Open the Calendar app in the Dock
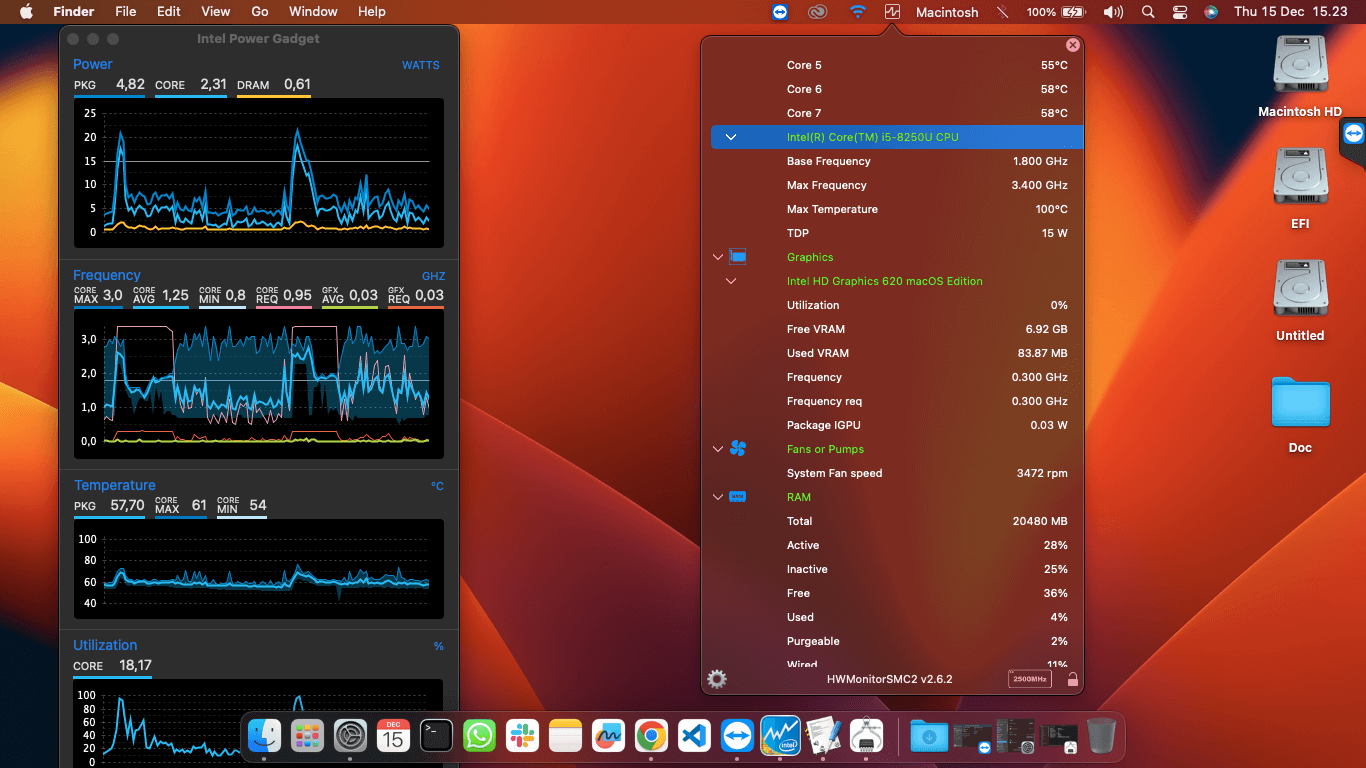Screen dimensions: 1366x768 click(394, 737)
